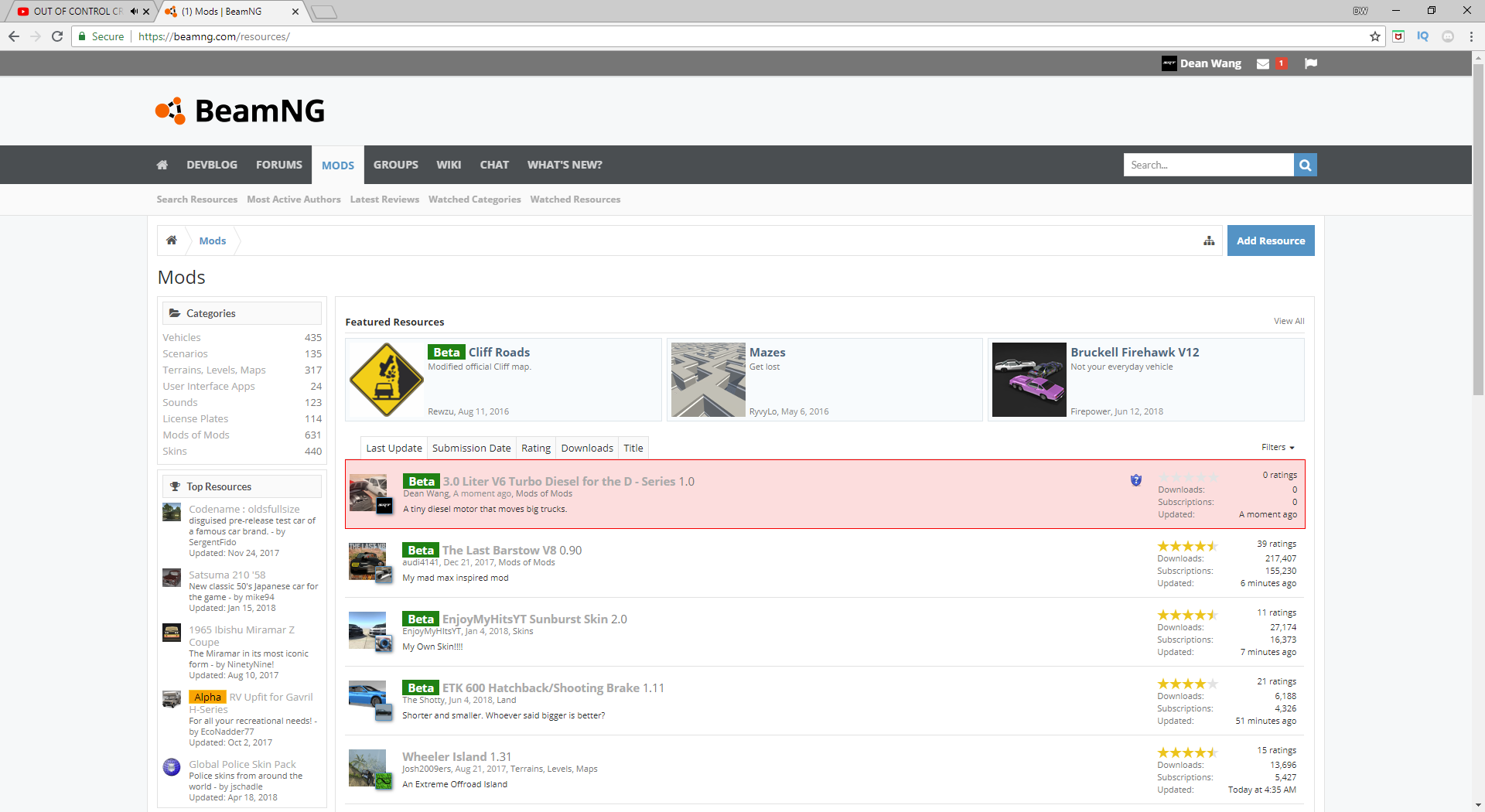
Task: Open Search Resources link
Action: click(197, 200)
